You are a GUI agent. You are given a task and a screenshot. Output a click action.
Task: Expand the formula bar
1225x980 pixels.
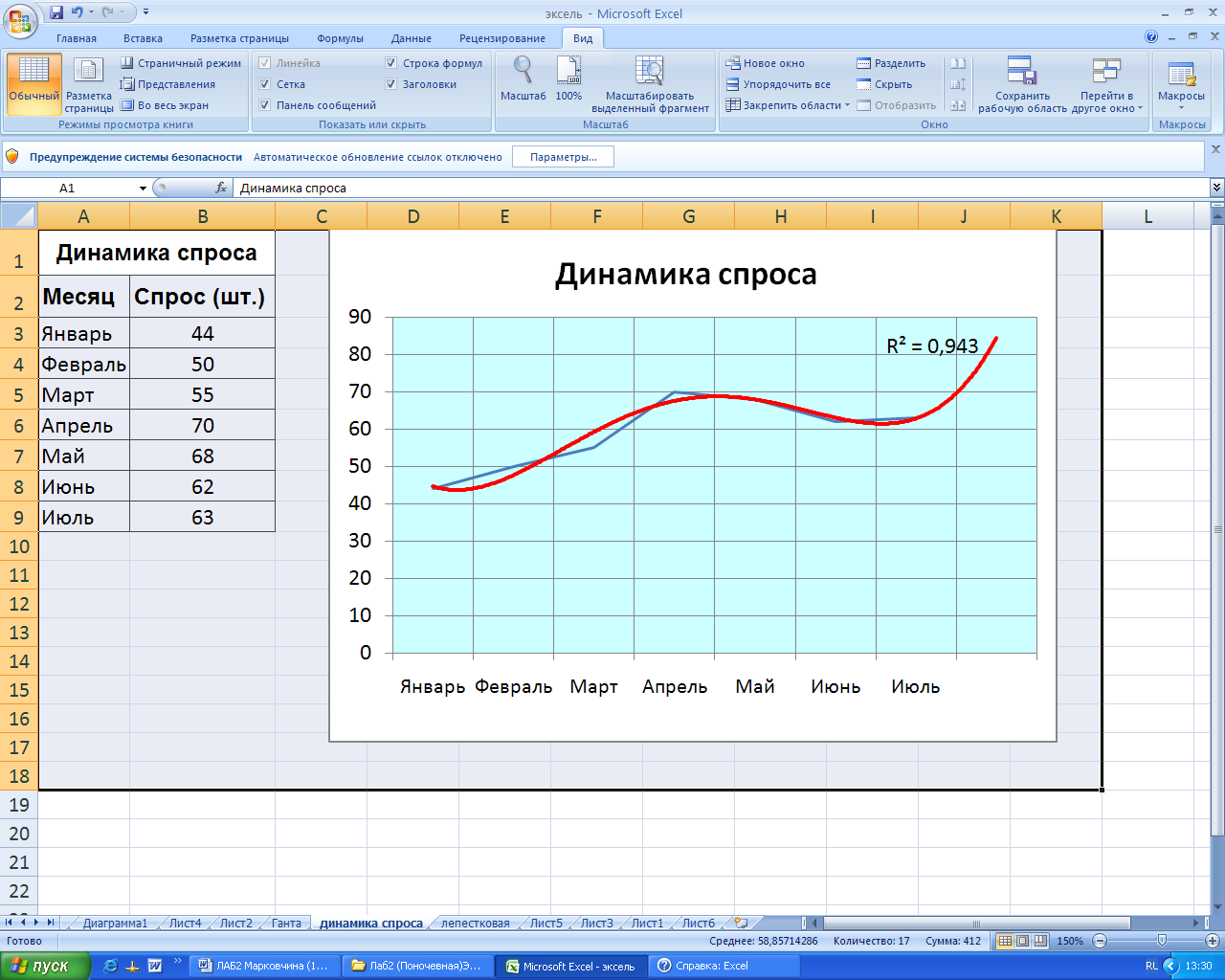[1216, 189]
